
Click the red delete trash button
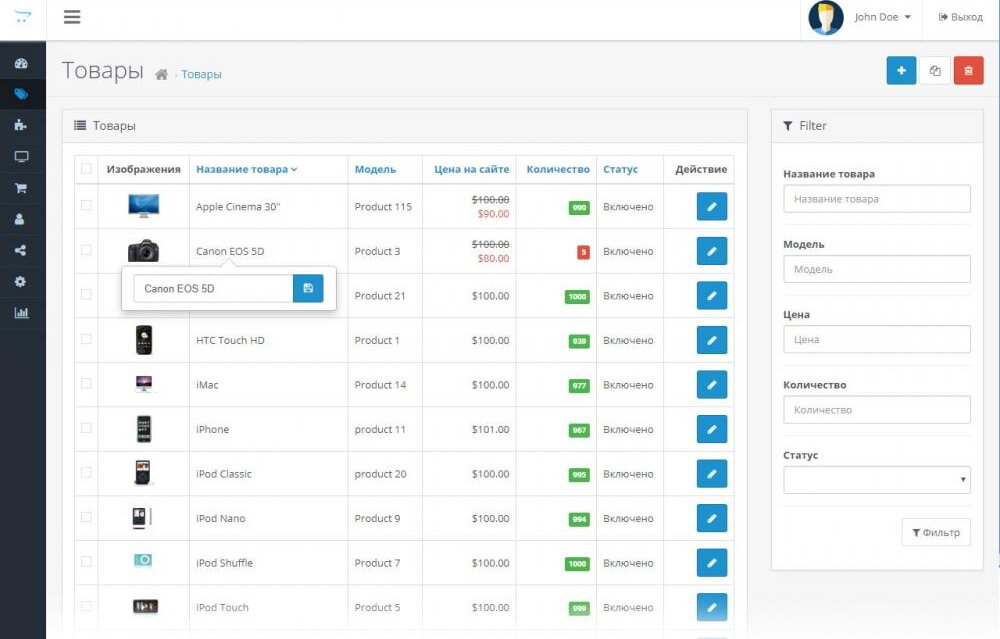pos(968,71)
